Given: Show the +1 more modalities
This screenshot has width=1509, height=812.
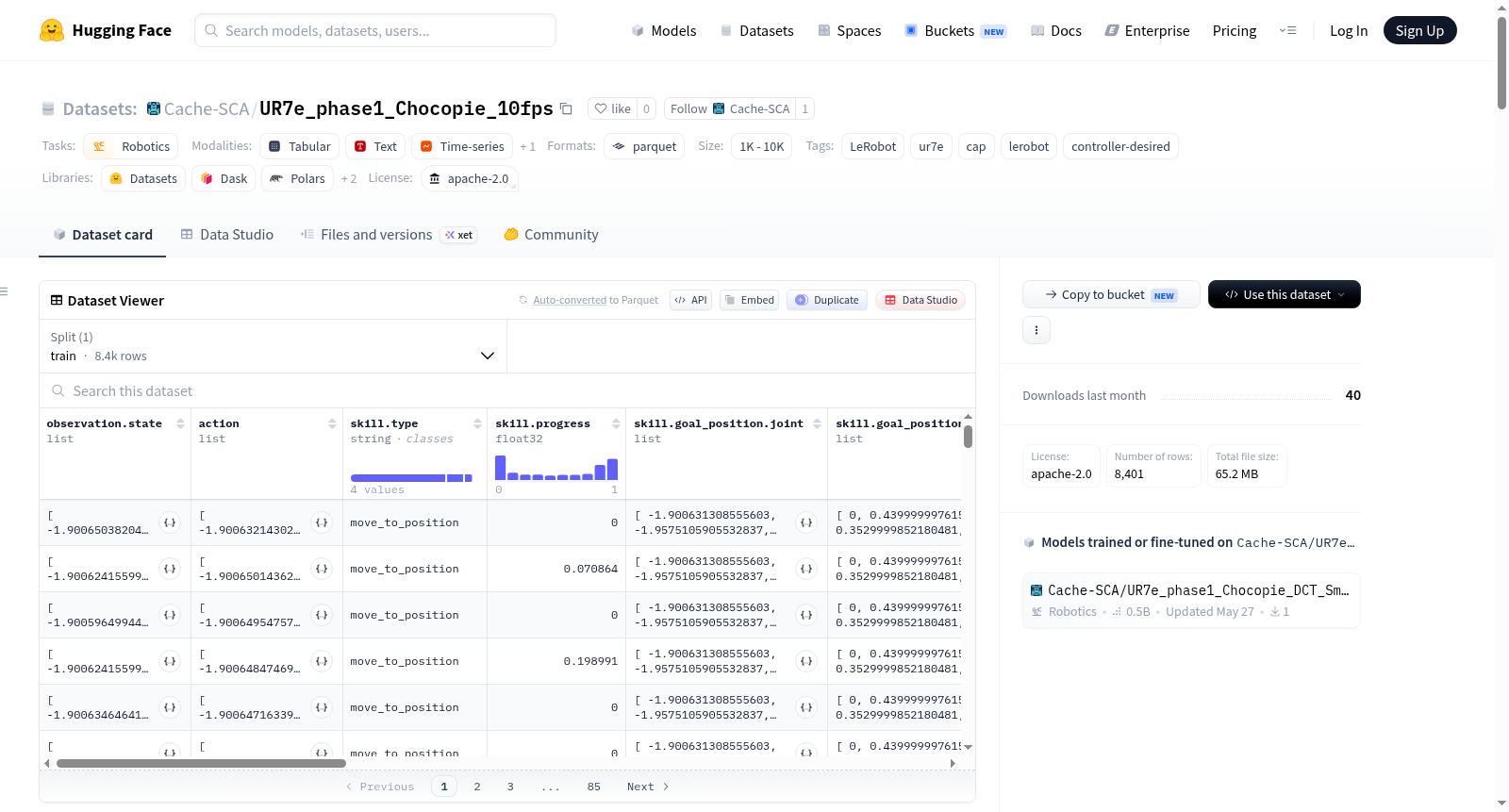Looking at the screenshot, I should tap(528, 147).
